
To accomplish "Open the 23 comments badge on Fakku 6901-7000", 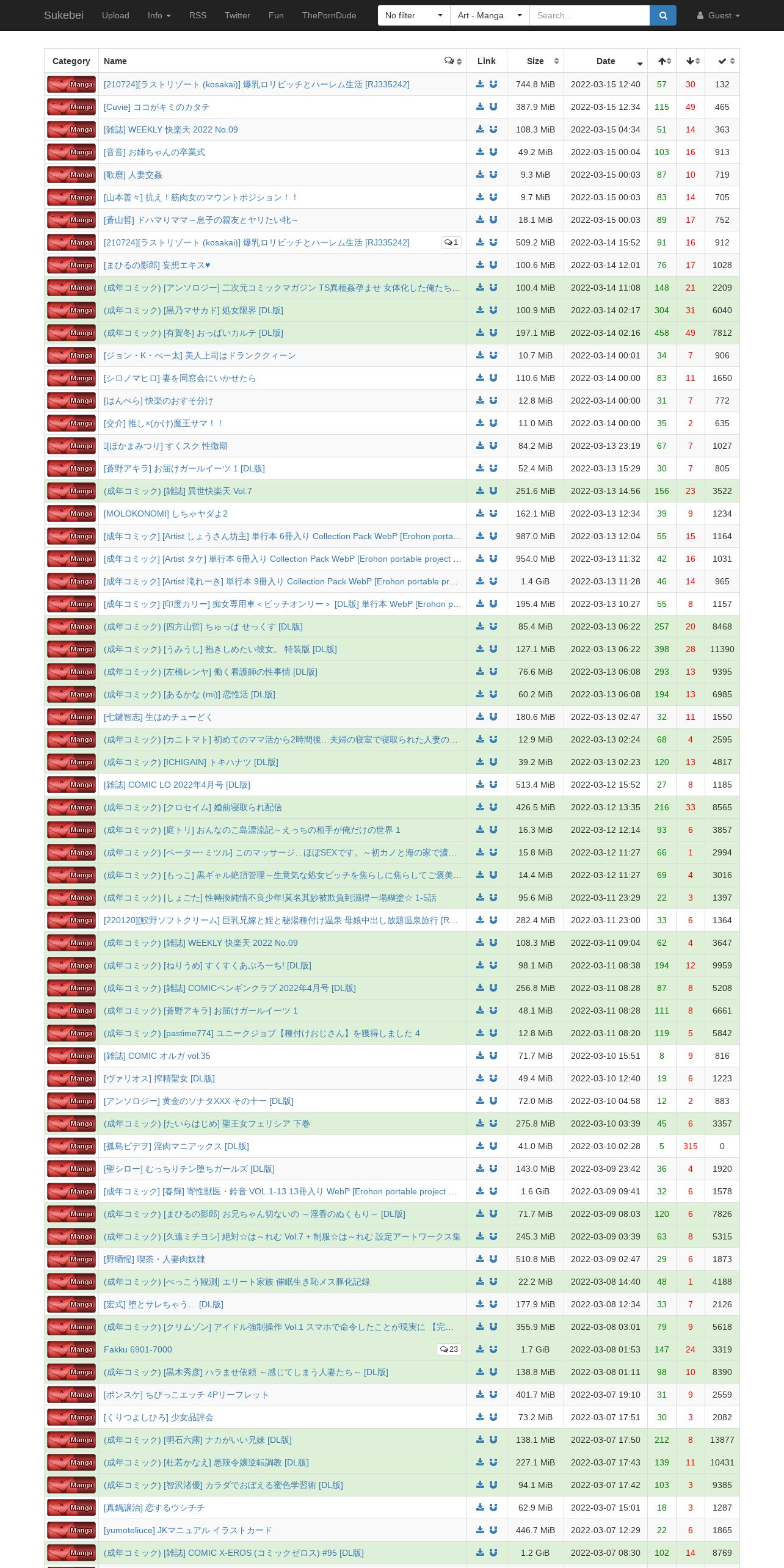I will (x=449, y=1349).
